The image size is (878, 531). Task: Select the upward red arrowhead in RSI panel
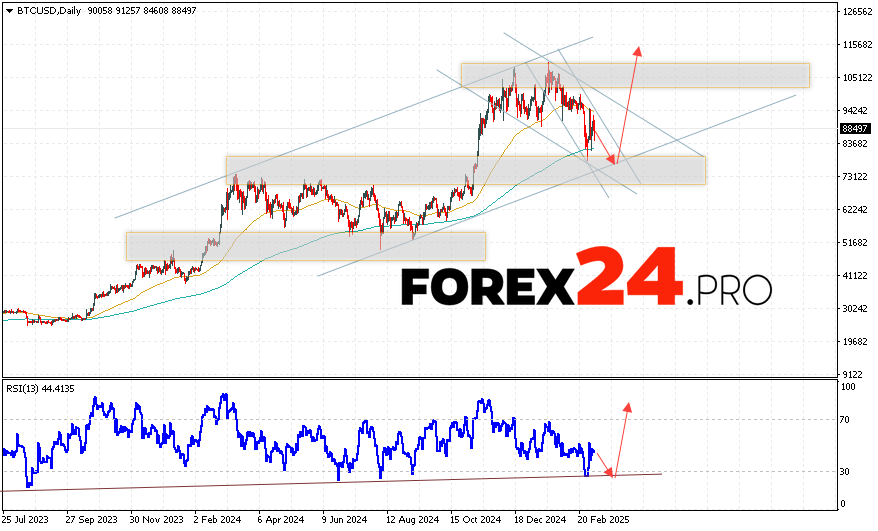pos(628,407)
